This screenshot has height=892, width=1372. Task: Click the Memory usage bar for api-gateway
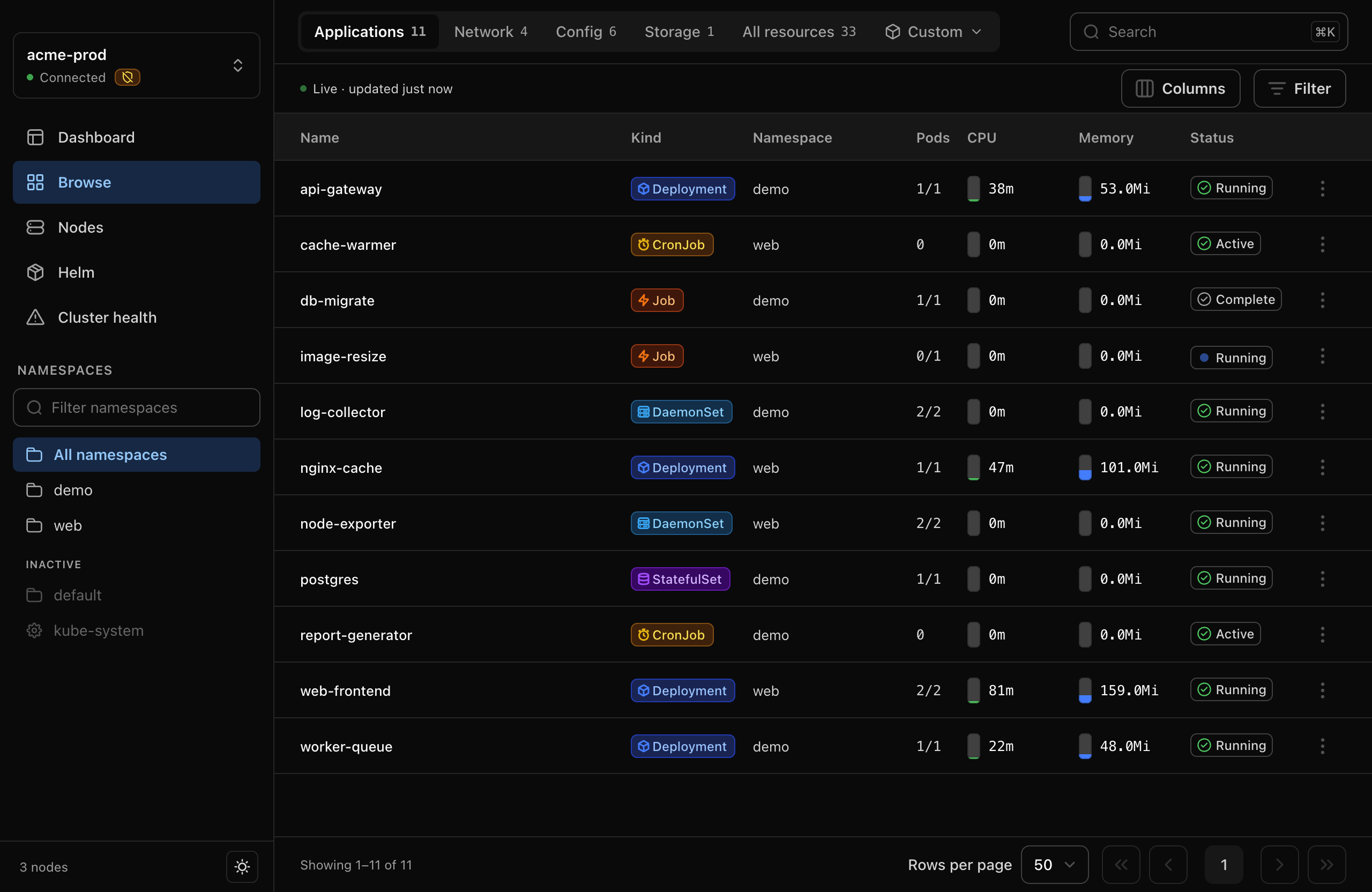pyautogui.click(x=1084, y=189)
